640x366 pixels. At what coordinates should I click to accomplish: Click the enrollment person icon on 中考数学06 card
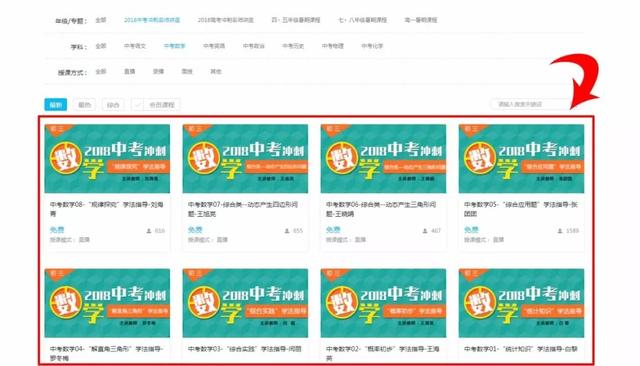point(425,231)
